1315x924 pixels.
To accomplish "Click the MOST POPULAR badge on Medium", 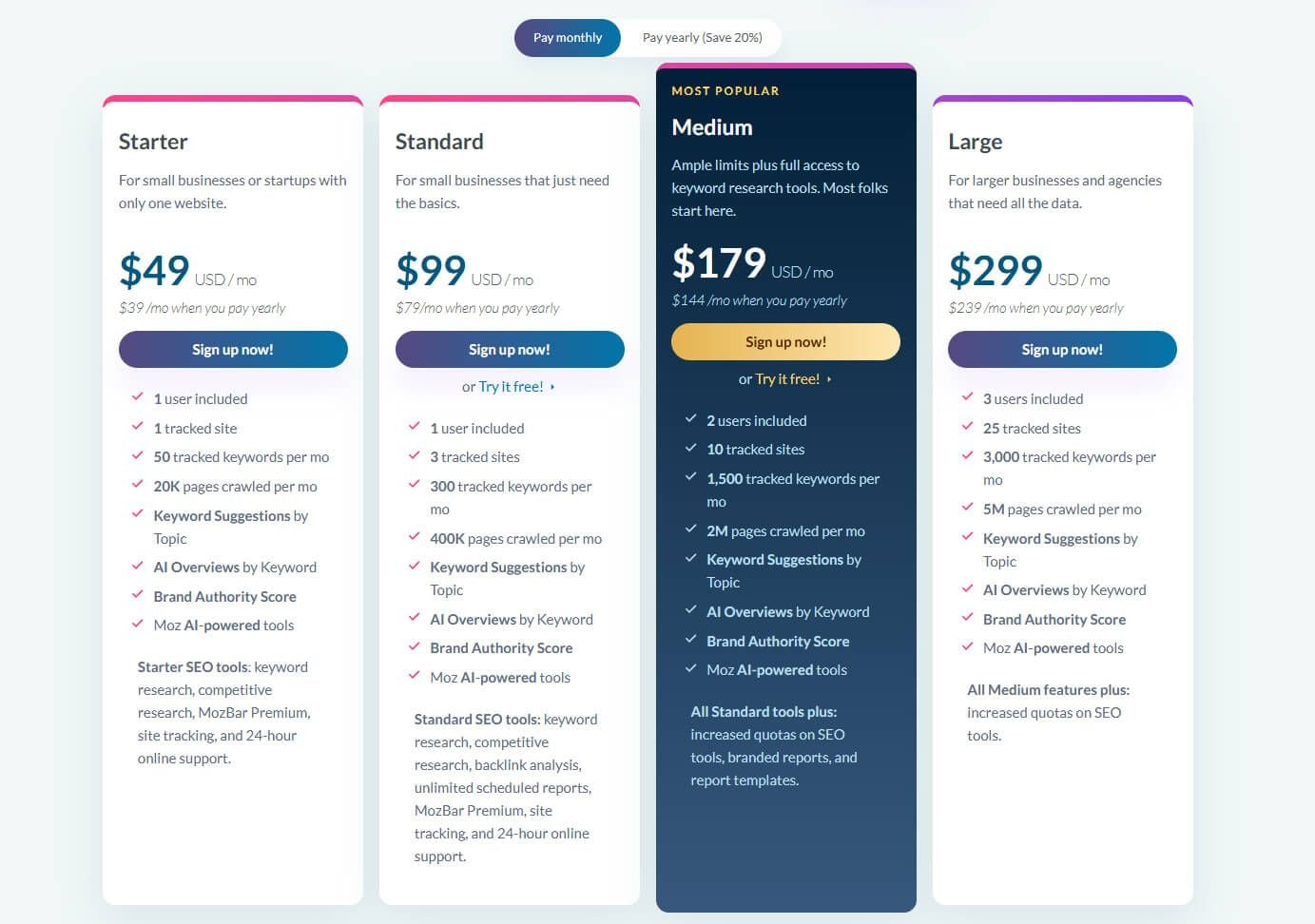I will 724,90.
